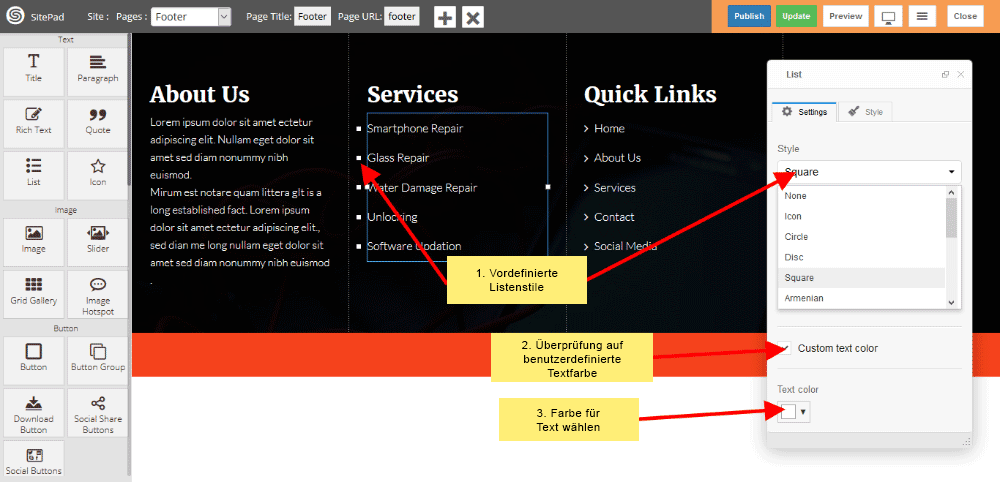This screenshot has height=482, width=1000.
Task: Choose the Image Hotspot widget
Action: click(x=98, y=294)
